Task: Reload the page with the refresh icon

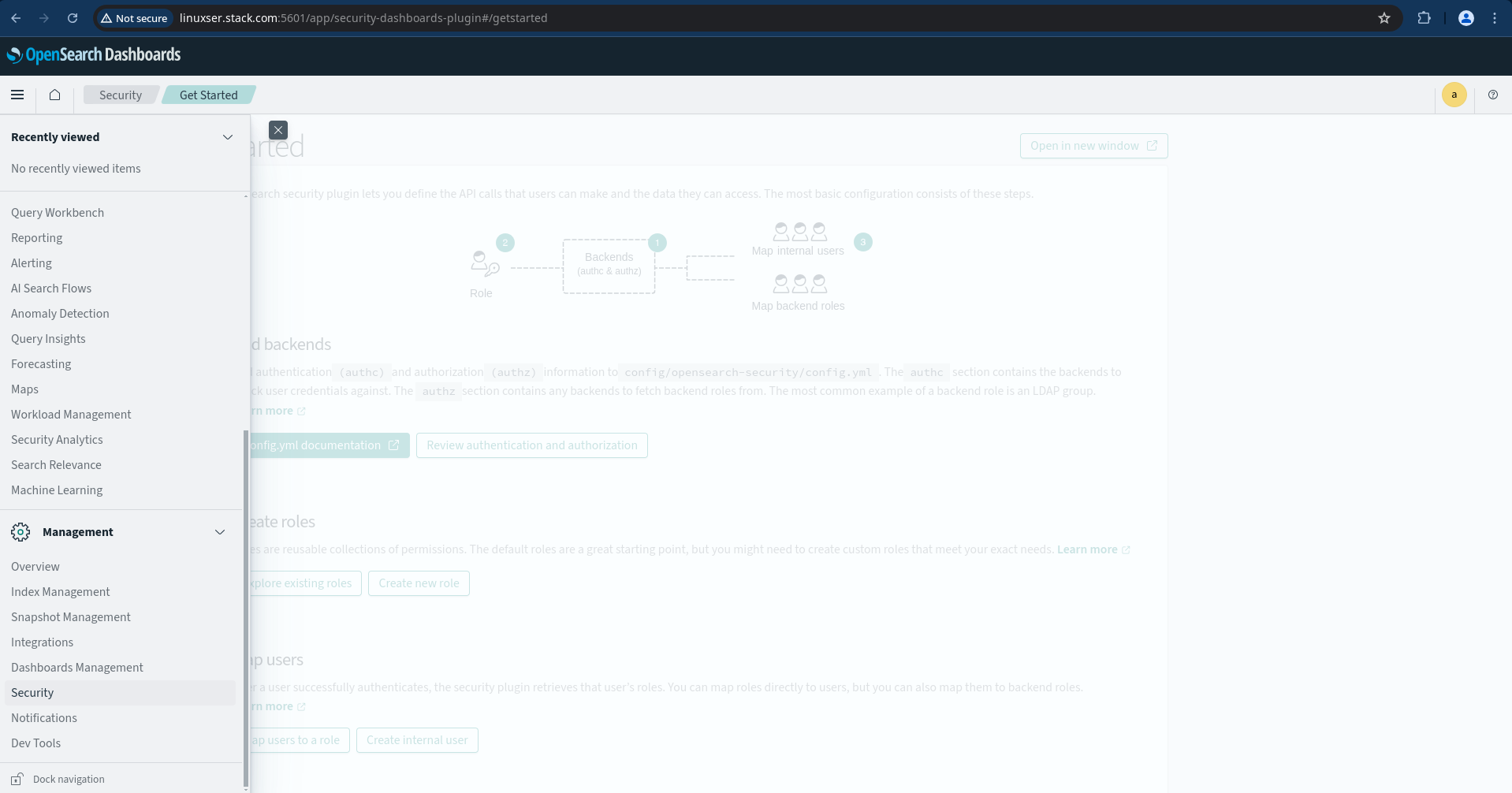Action: [73, 17]
